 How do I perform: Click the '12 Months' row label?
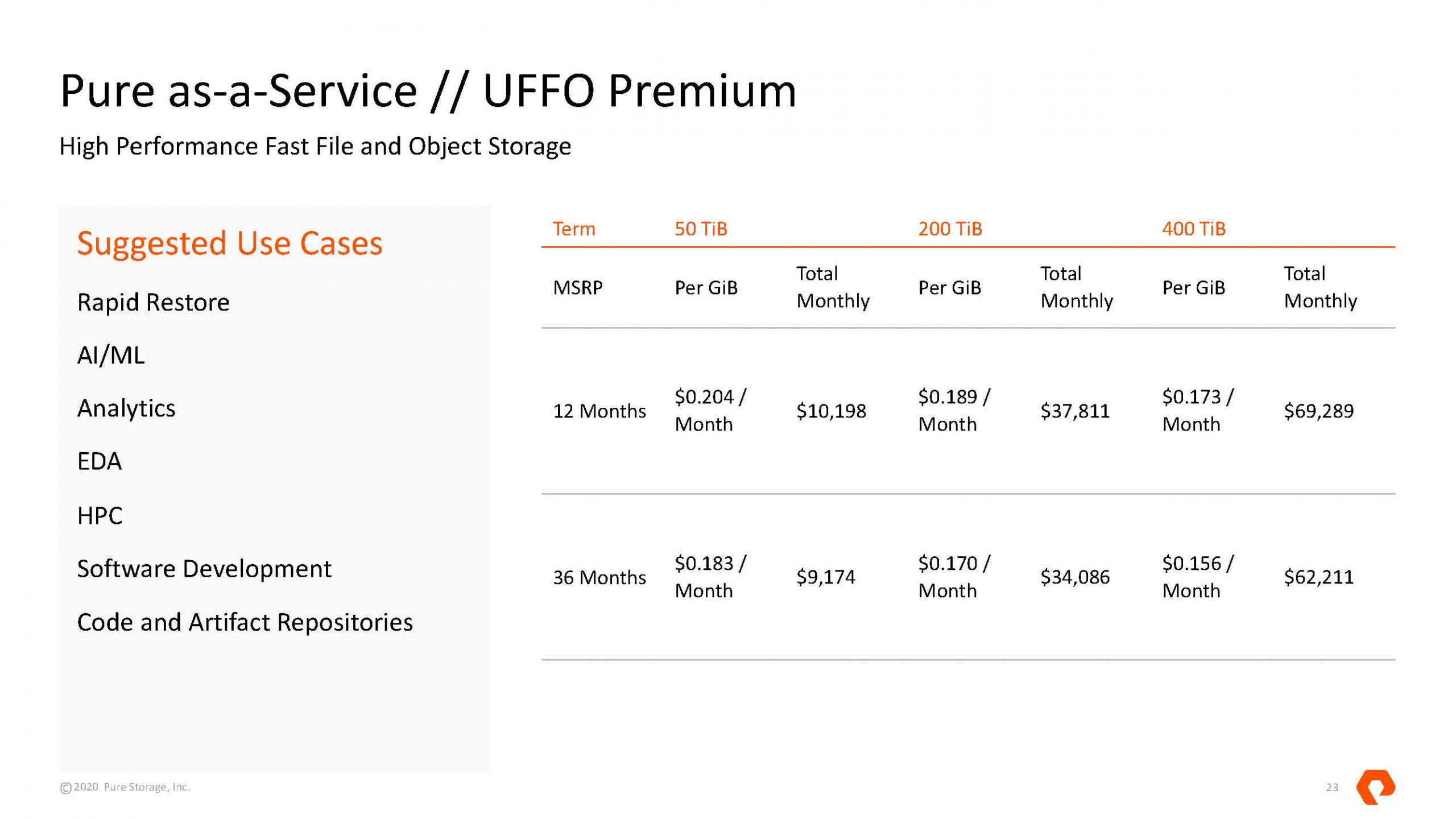[x=599, y=411]
